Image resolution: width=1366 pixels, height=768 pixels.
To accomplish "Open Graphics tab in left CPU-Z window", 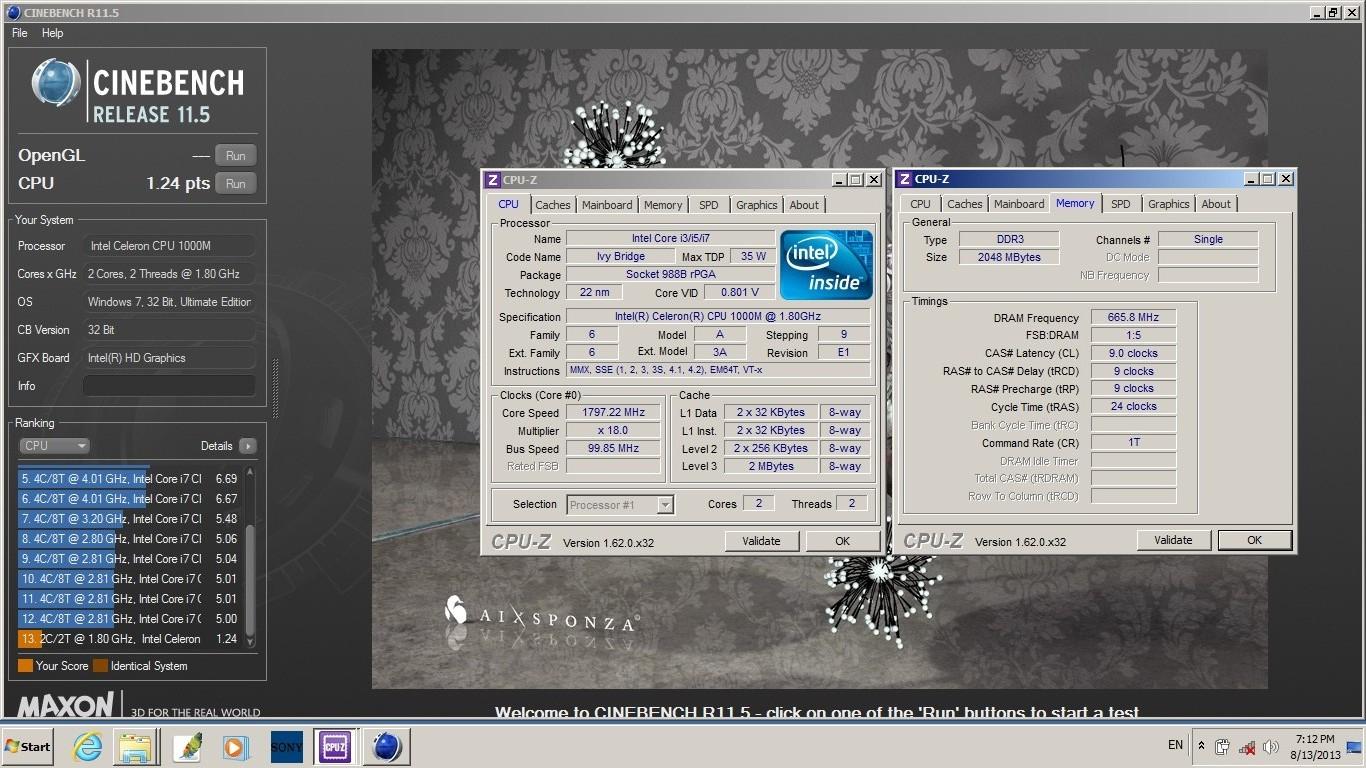I will point(757,205).
